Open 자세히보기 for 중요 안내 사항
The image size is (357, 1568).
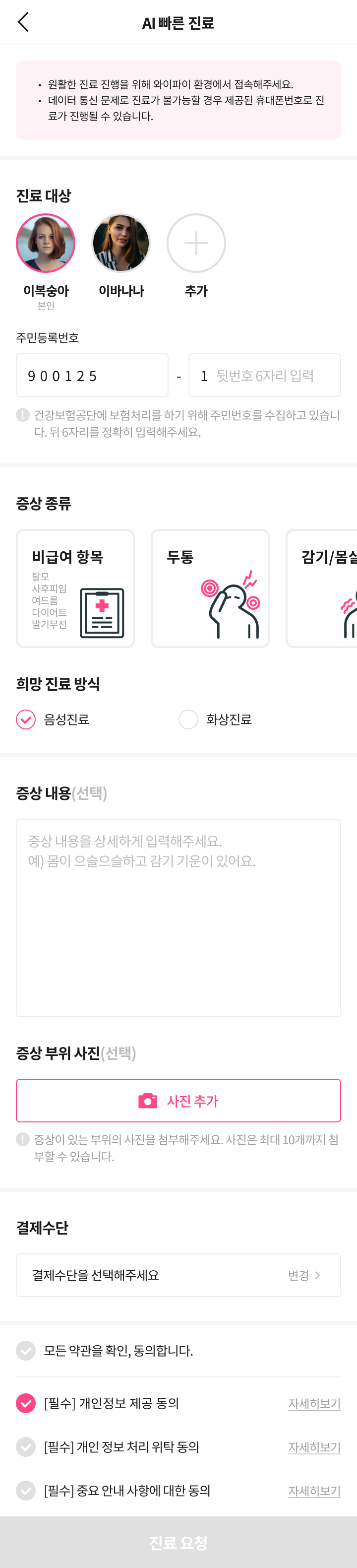[x=314, y=1491]
